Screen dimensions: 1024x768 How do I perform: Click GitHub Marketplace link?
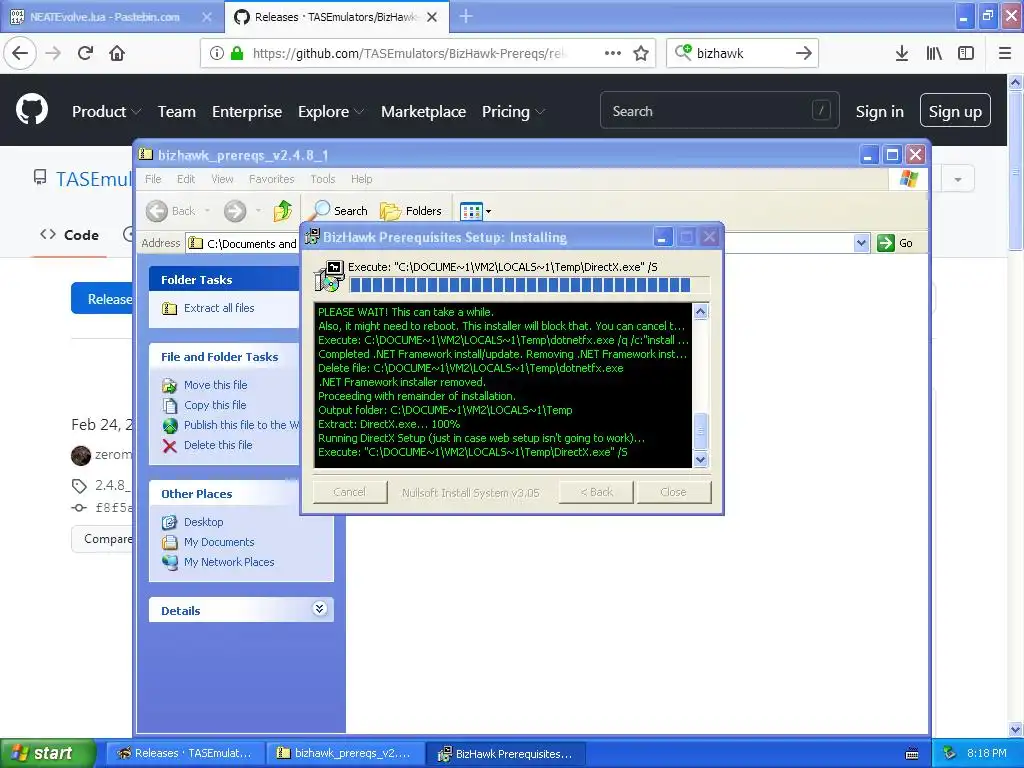423,112
